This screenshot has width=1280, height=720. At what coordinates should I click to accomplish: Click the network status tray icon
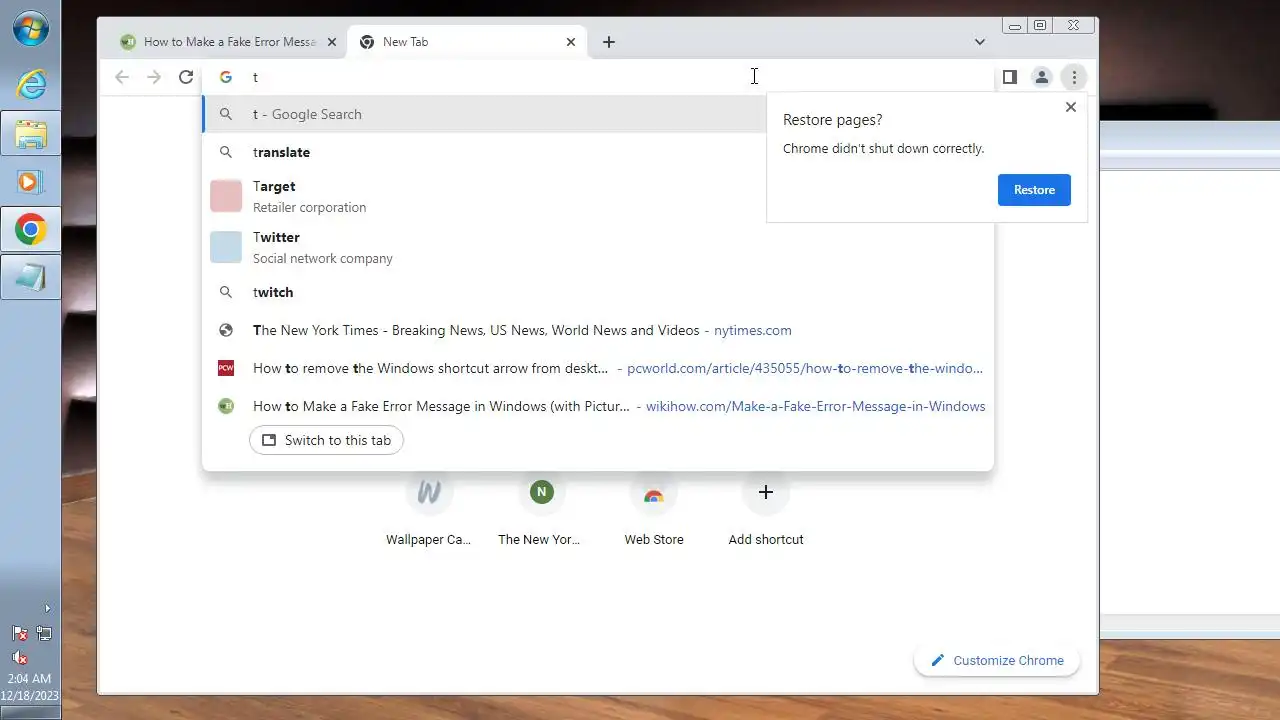(x=44, y=633)
